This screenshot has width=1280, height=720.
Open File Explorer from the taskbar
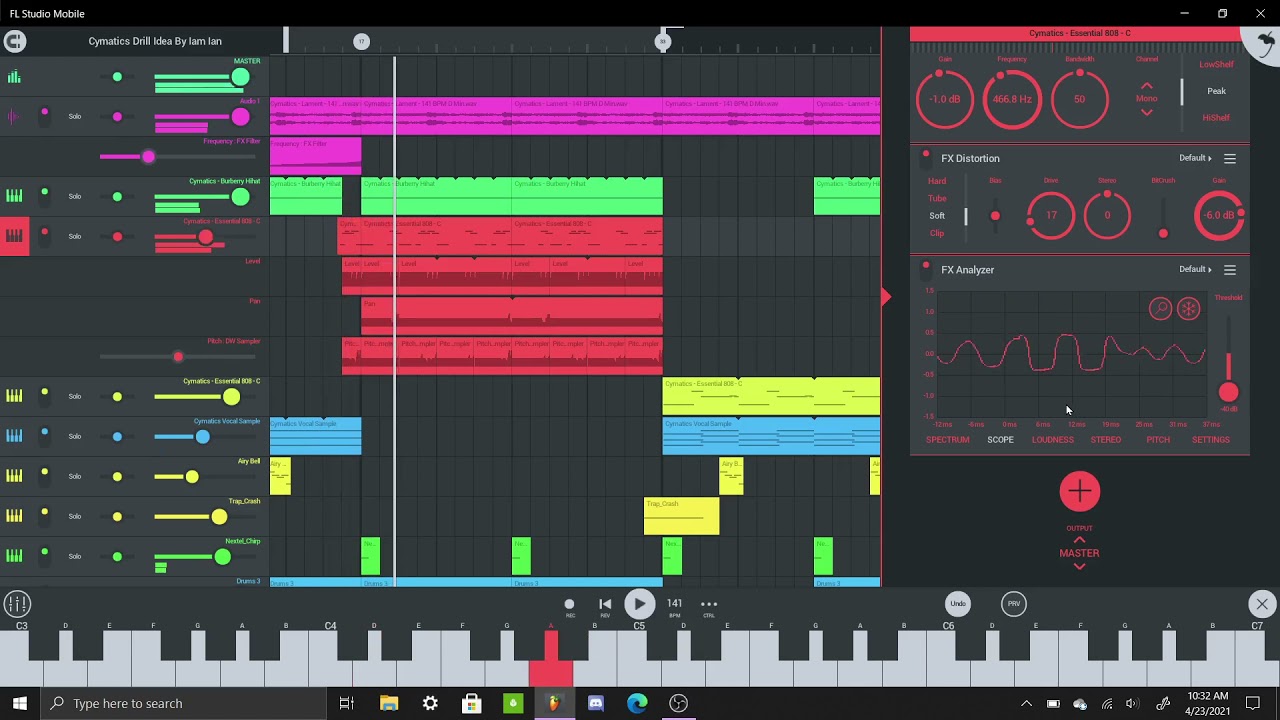point(389,704)
